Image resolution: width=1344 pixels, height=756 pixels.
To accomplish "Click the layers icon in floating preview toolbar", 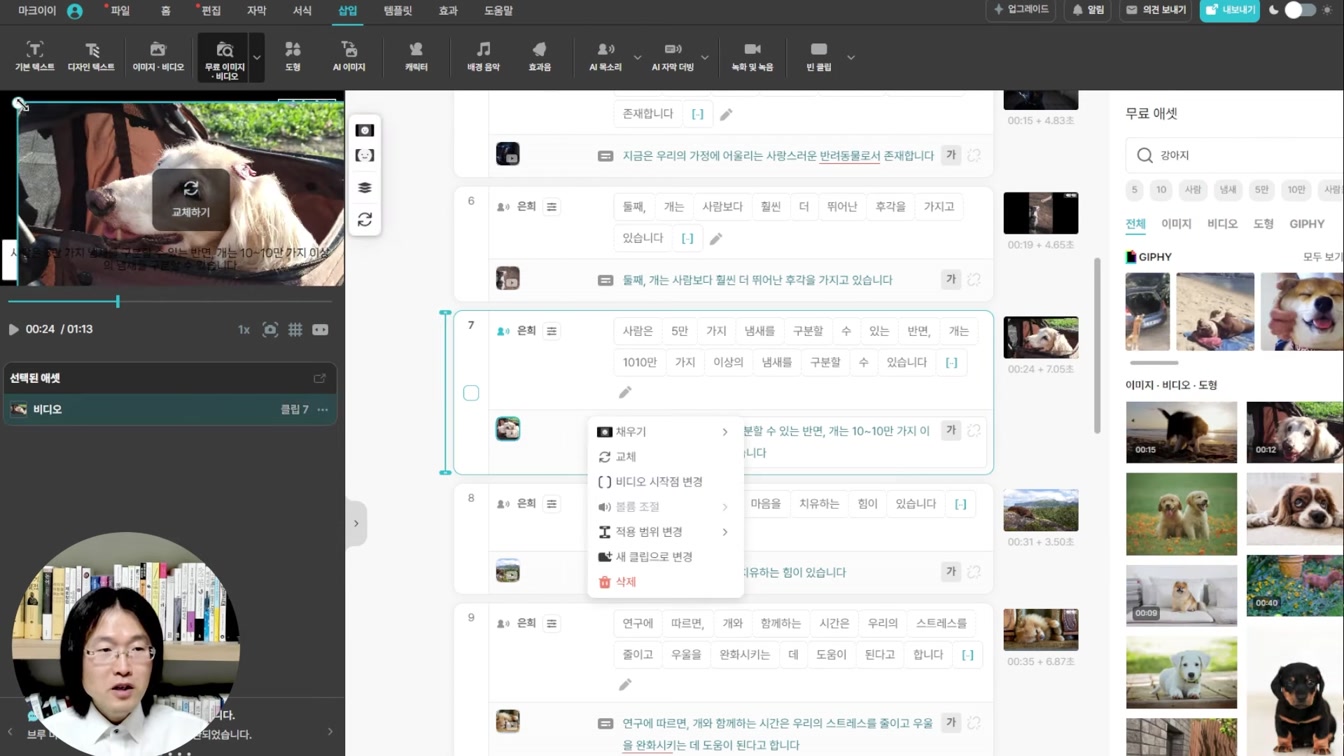I will (365, 188).
